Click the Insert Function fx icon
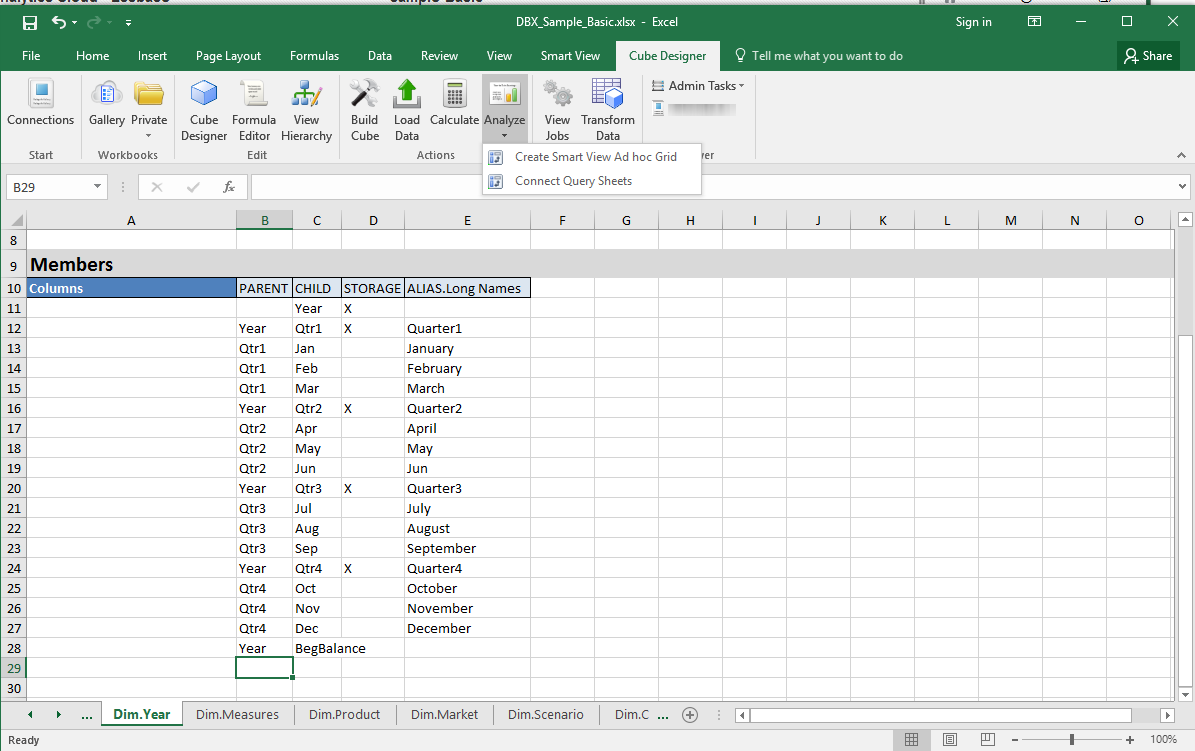The height and width of the screenshot is (751, 1195). pyautogui.click(x=229, y=187)
